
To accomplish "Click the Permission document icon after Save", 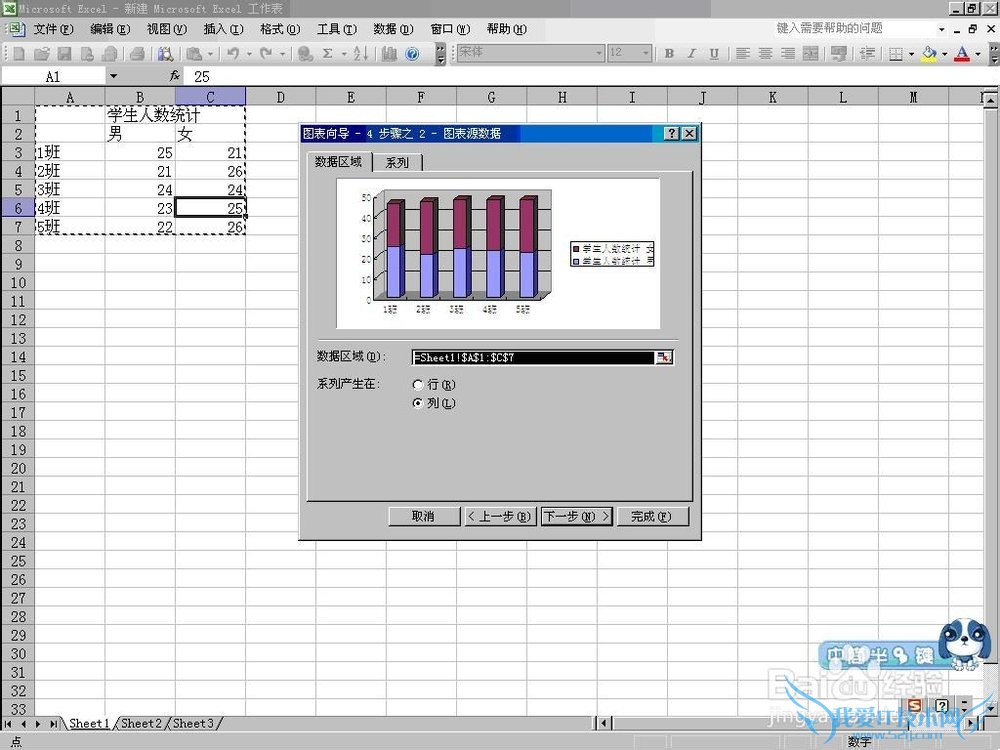I will pyautogui.click(x=87, y=54).
